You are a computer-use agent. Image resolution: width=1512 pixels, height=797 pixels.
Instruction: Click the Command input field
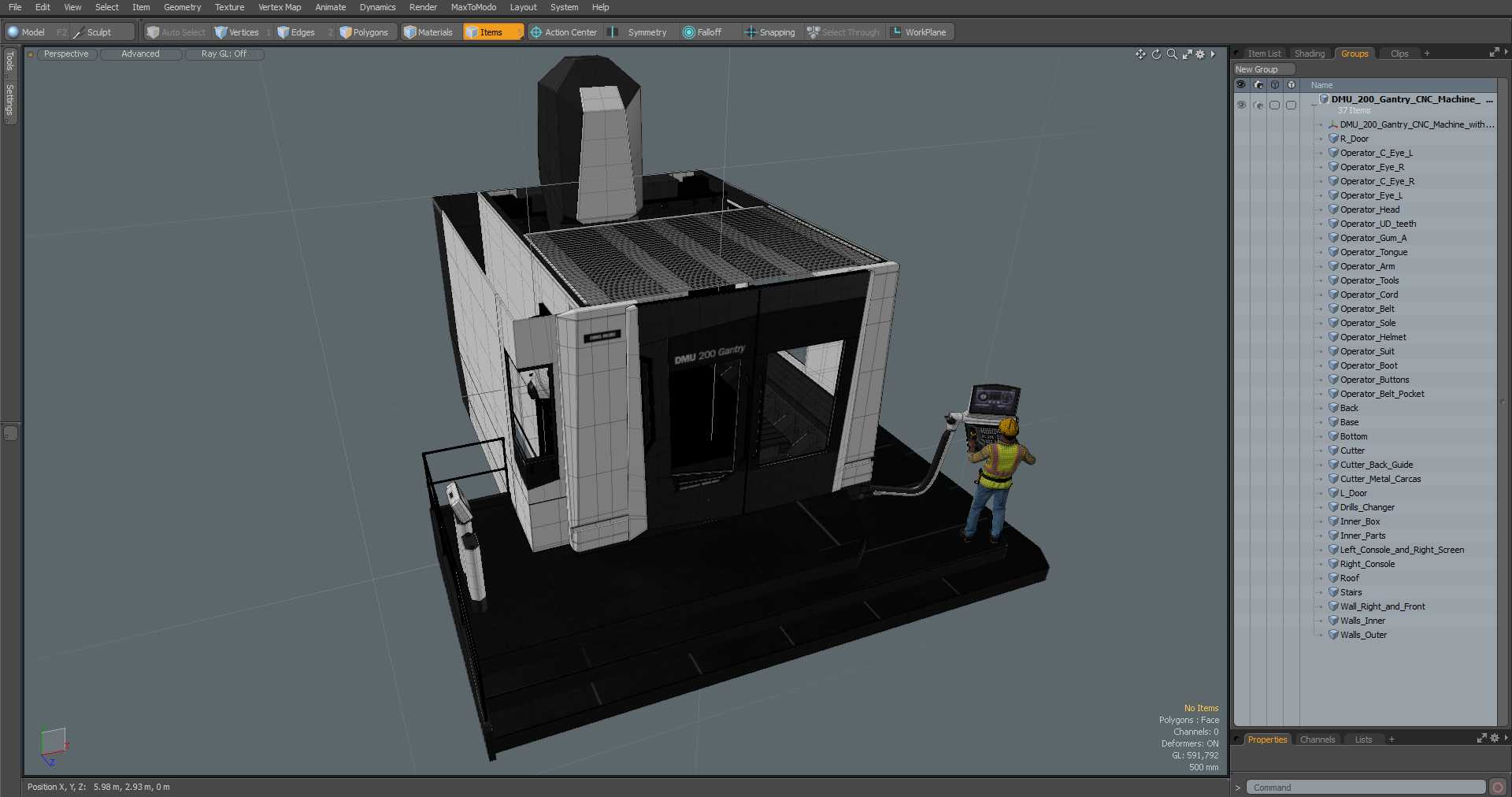pyautogui.click(x=1365, y=787)
